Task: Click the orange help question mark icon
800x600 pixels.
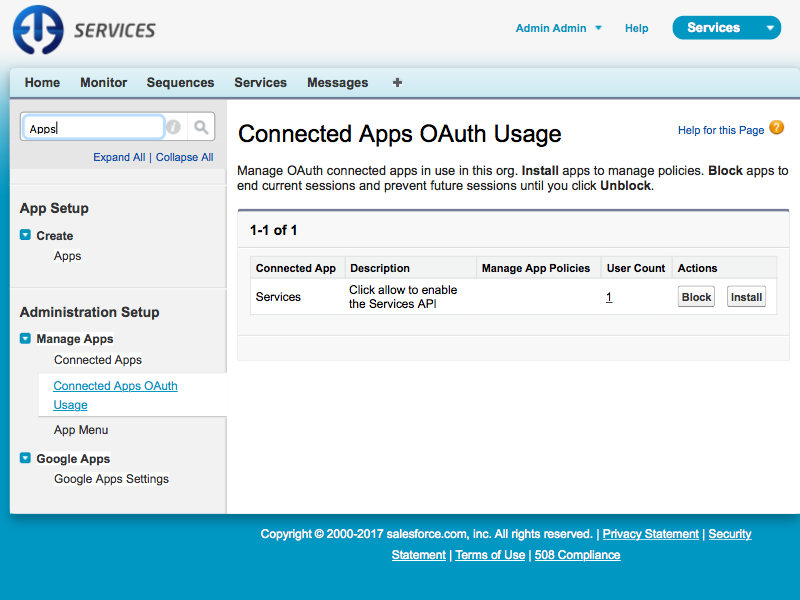Action: [777, 128]
